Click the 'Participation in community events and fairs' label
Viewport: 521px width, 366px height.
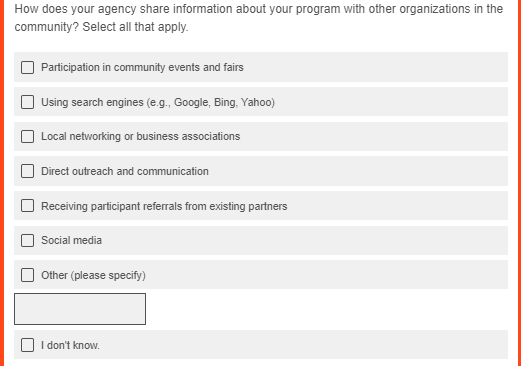pyautogui.click(x=142, y=67)
